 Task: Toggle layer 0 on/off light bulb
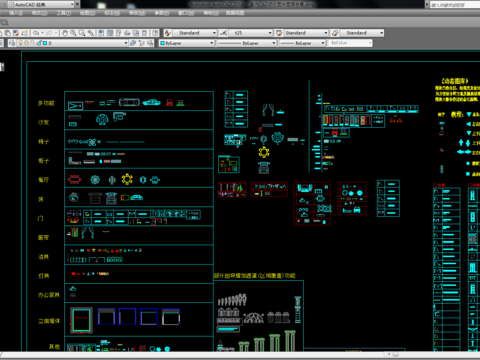[20, 43]
